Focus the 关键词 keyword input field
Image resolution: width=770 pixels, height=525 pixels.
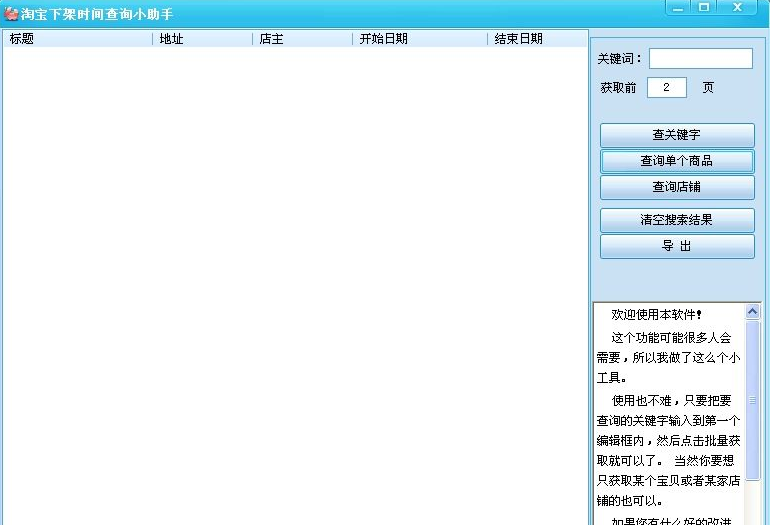click(701, 58)
